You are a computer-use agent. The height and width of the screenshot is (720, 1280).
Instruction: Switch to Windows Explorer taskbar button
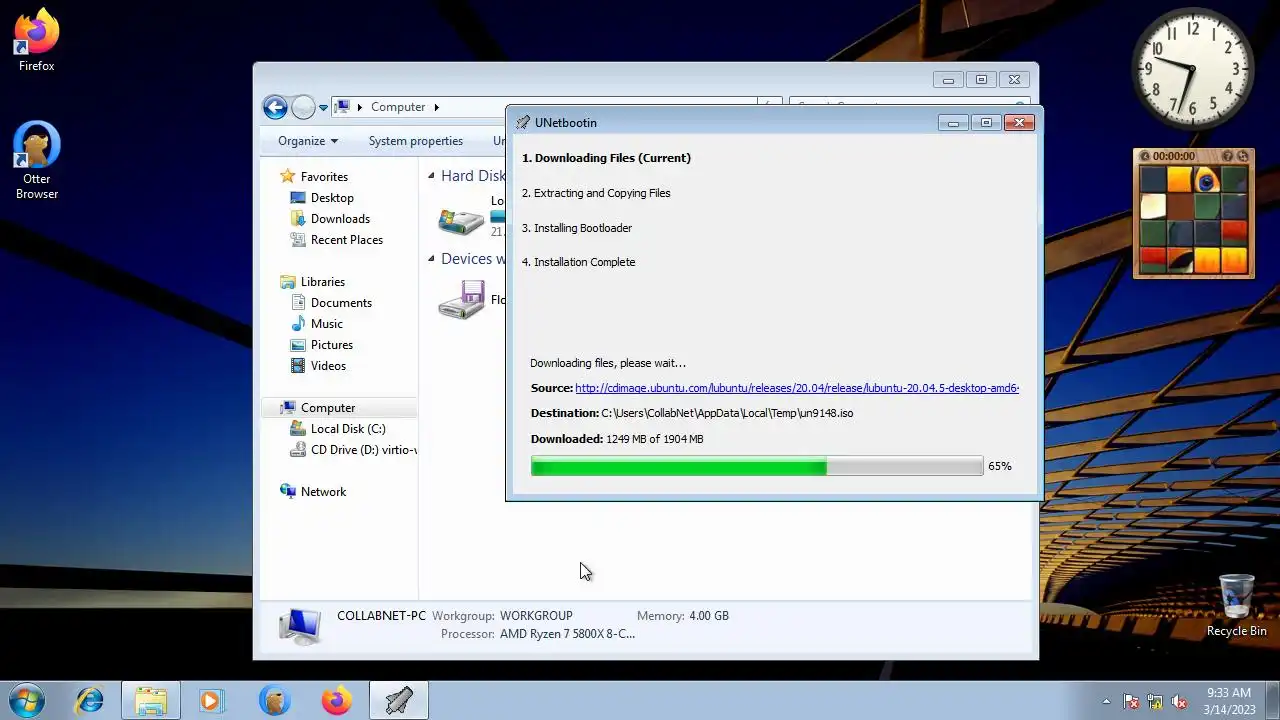tap(151, 701)
